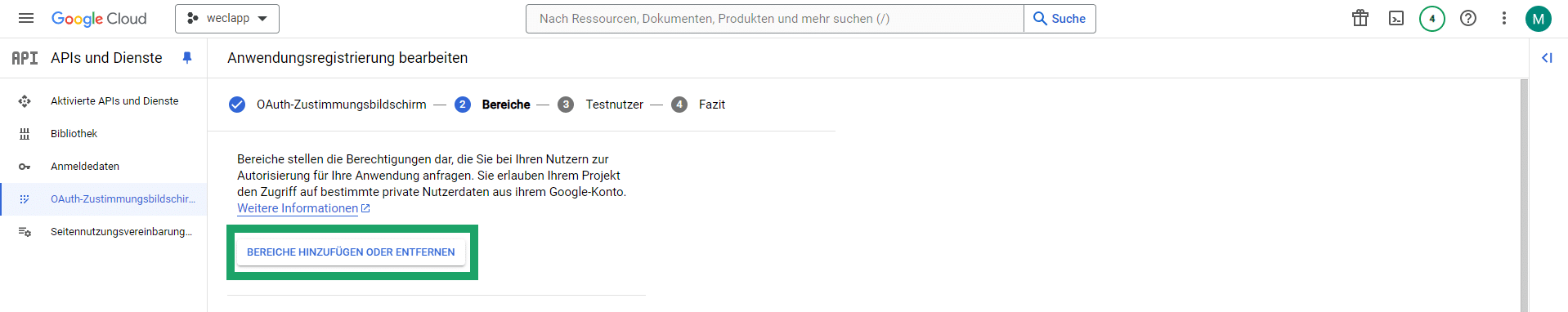1568x312 pixels.
Task: Collapse the side info panel arrow
Action: [x=1547, y=58]
